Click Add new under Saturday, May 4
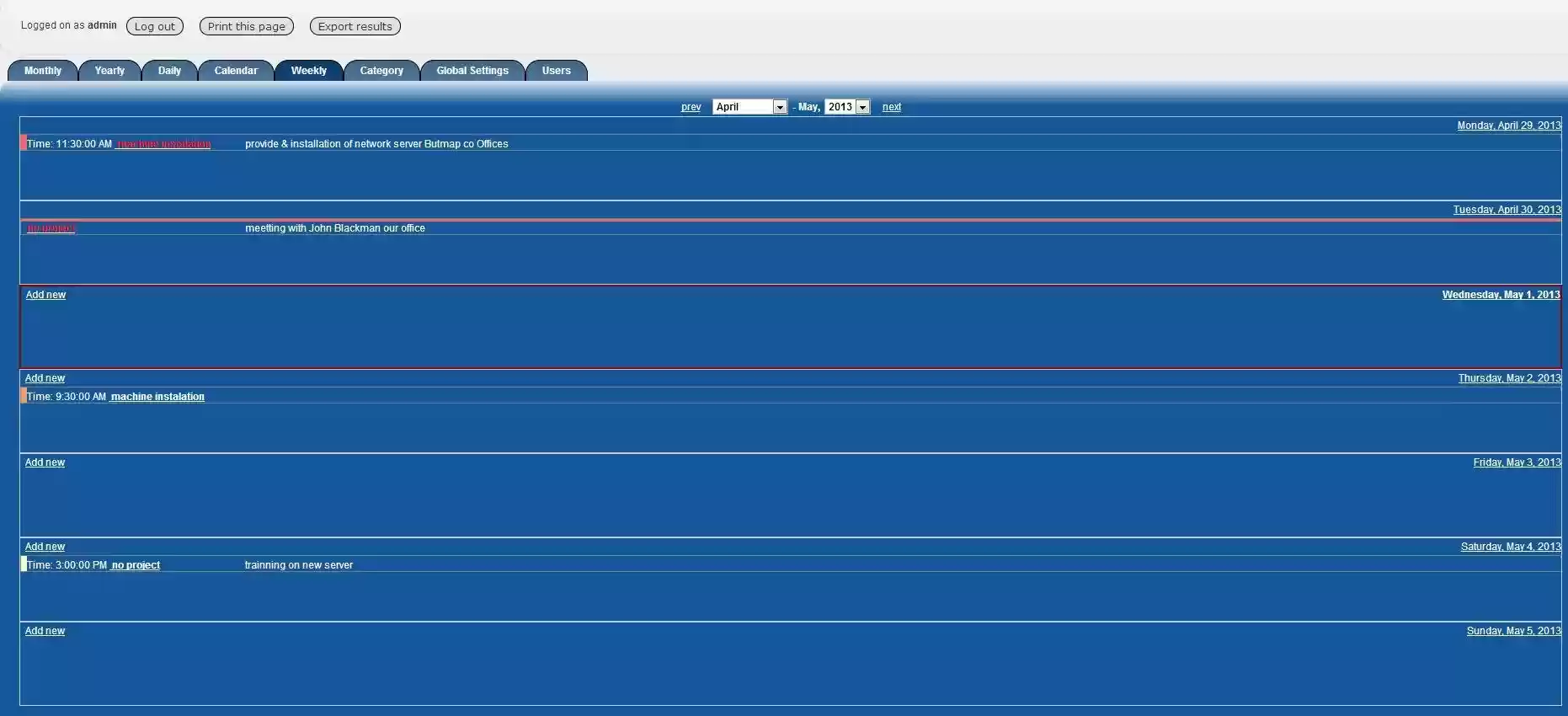The image size is (1568, 716). [45, 547]
